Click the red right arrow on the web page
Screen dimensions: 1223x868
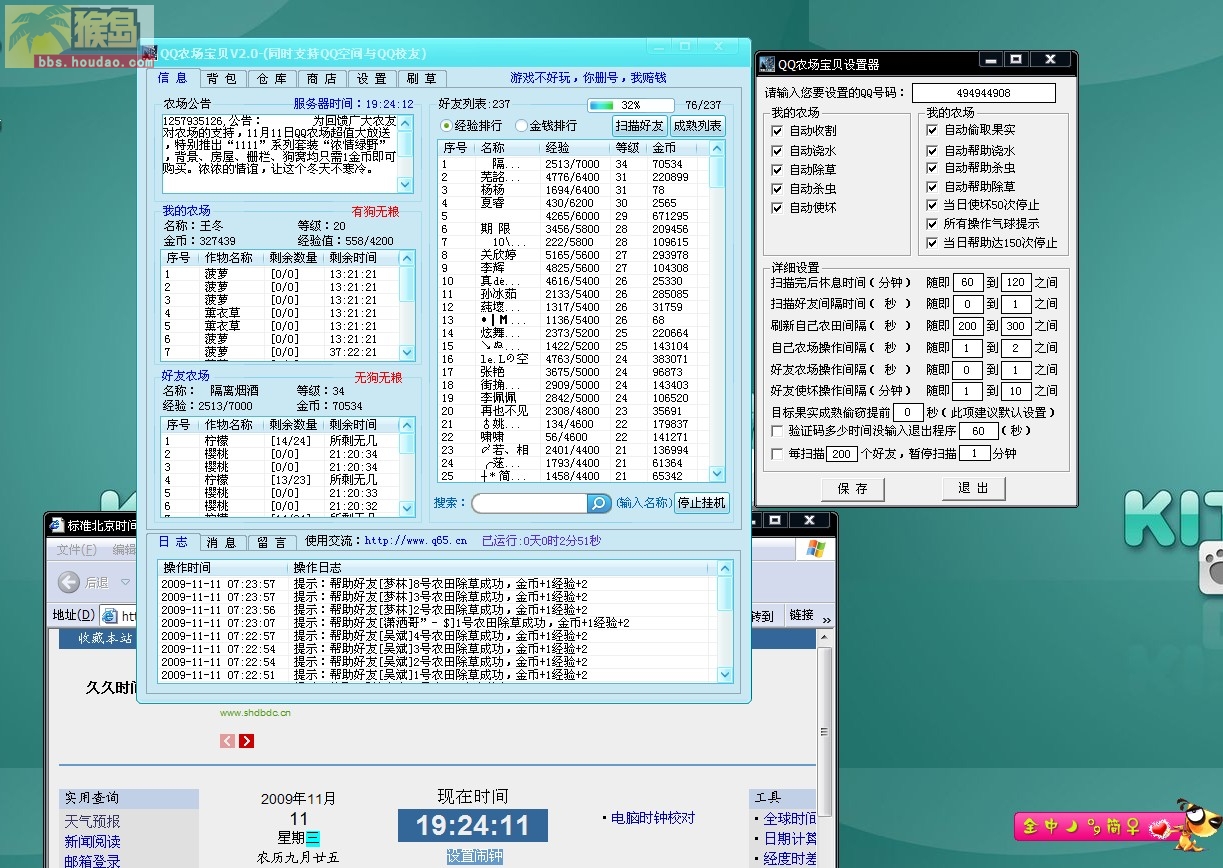click(247, 741)
